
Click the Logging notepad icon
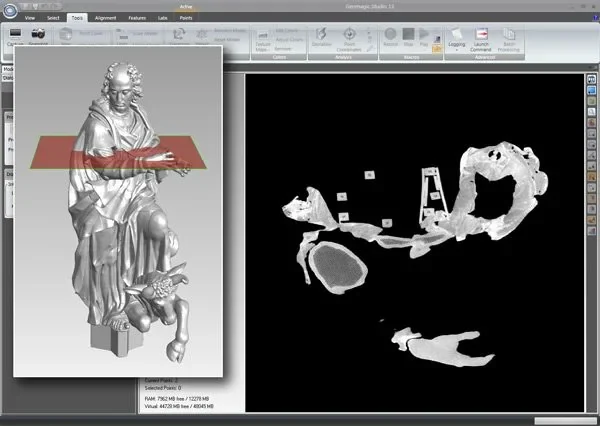[457, 33]
